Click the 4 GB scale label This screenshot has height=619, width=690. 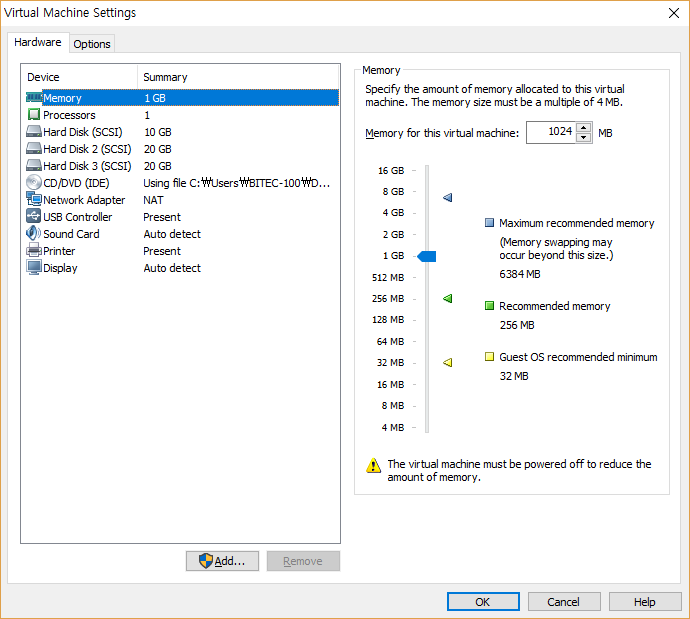[x=393, y=213]
